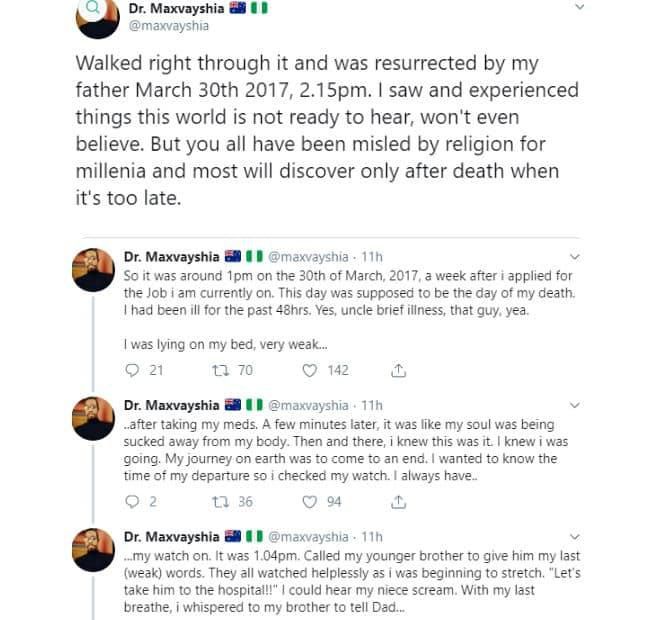Viewport: 672px width, 620px height.
Task: Share the "after taking my meds" tweet
Action: (x=398, y=501)
